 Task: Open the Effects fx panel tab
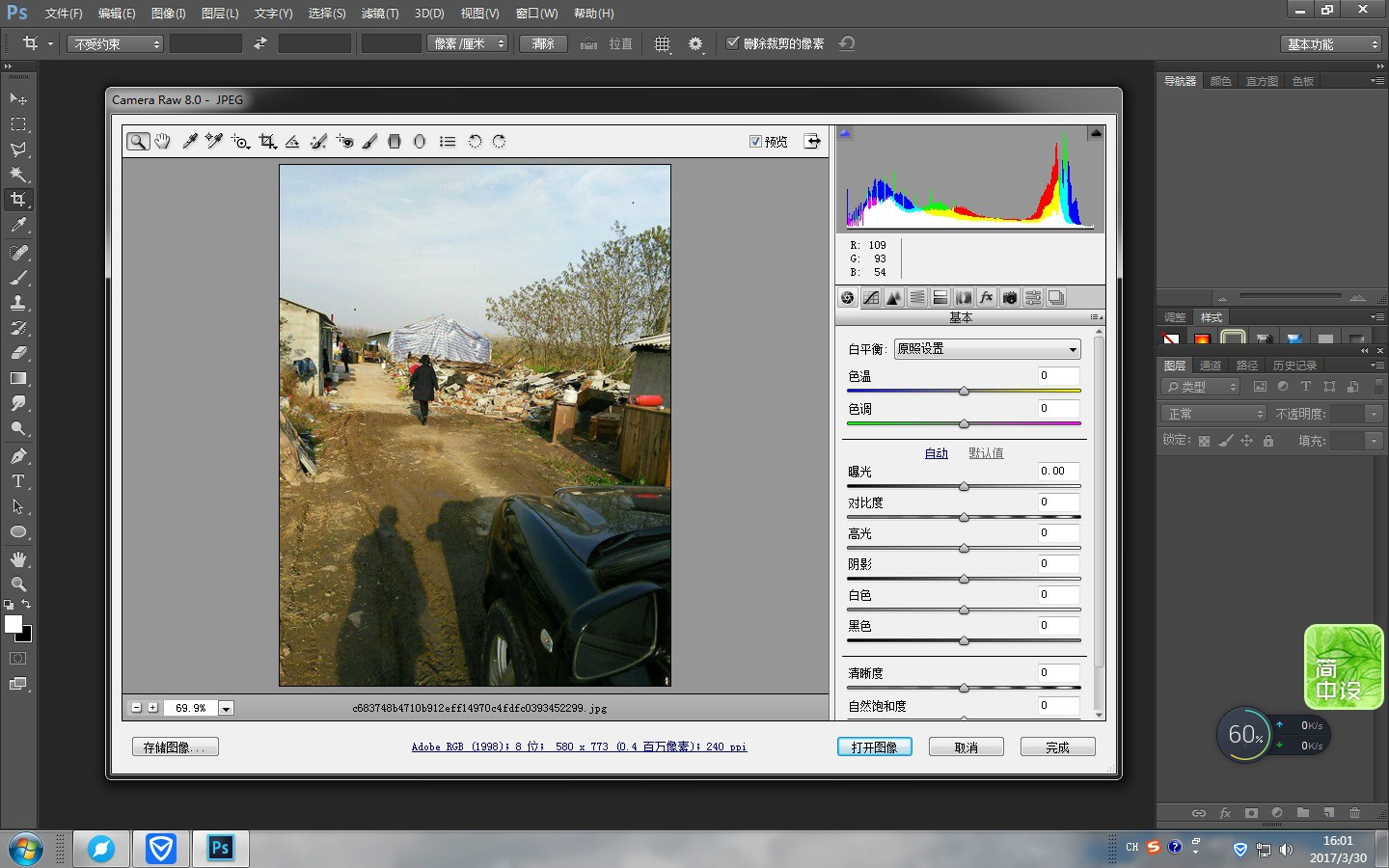(987, 298)
